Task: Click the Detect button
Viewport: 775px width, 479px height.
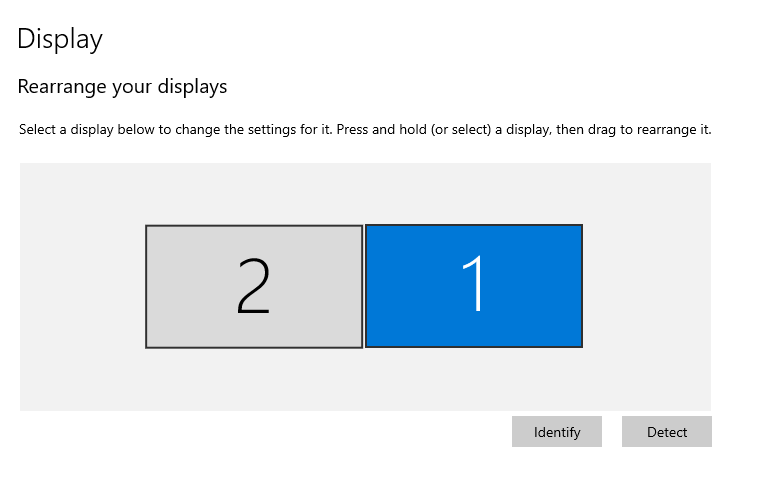Action: 667,432
